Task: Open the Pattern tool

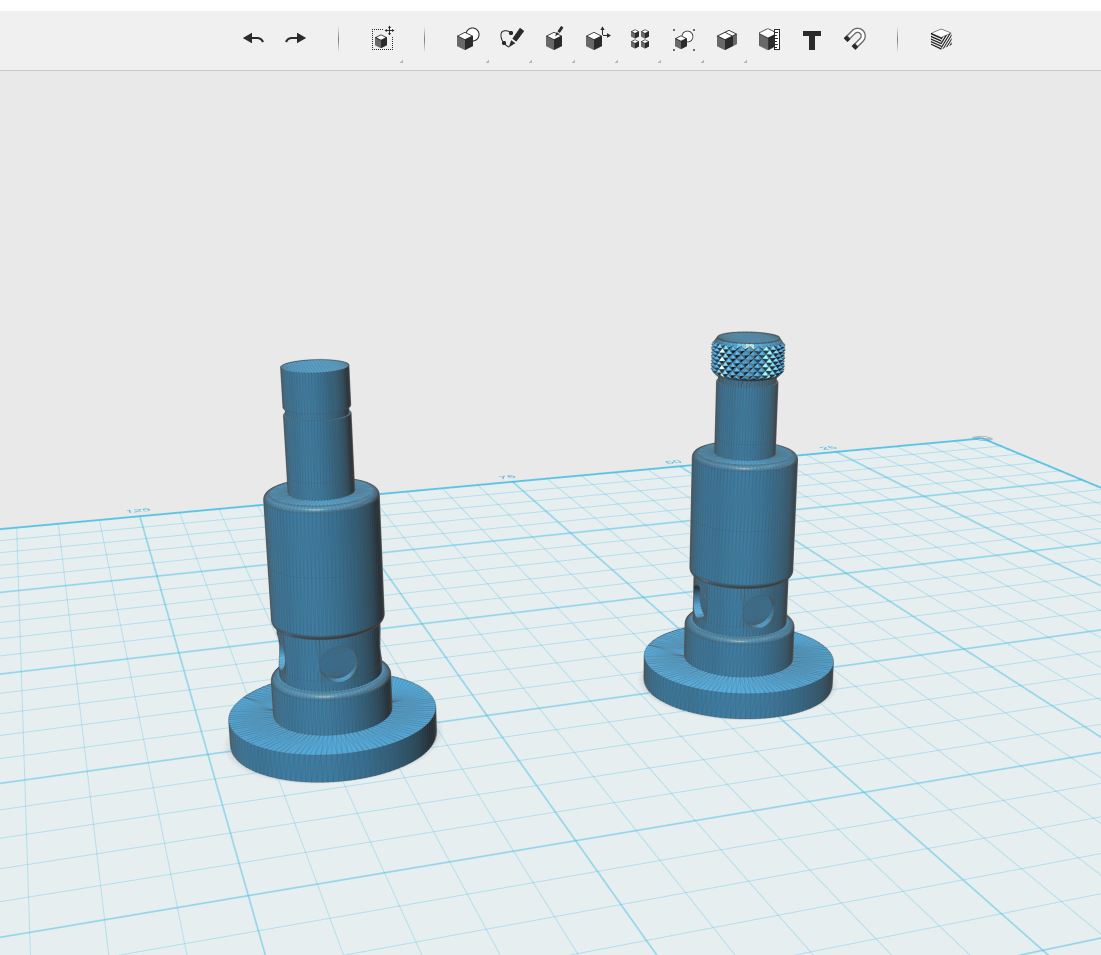Action: [x=640, y=39]
